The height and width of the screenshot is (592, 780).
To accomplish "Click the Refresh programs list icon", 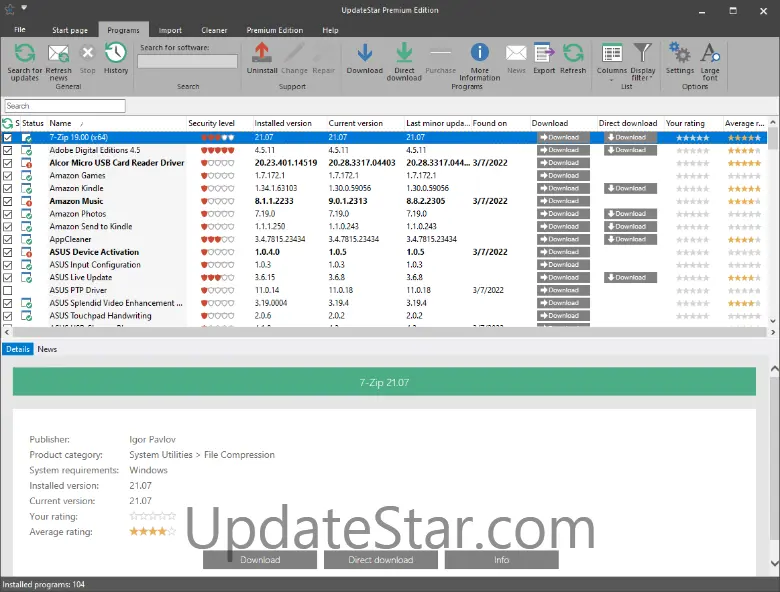I will [x=573, y=53].
